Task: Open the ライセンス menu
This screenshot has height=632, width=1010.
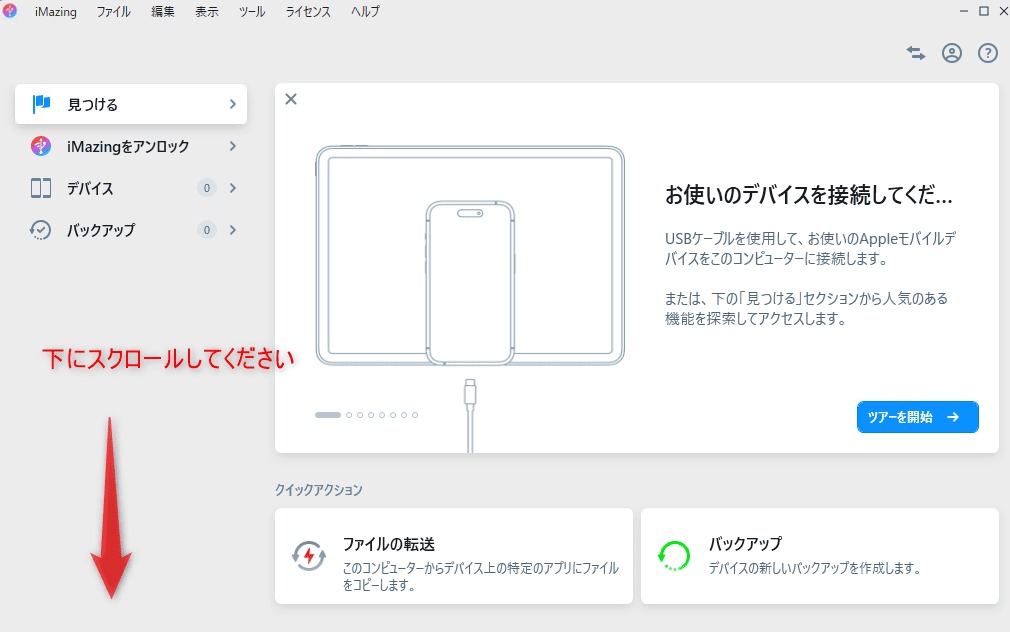Action: (309, 12)
